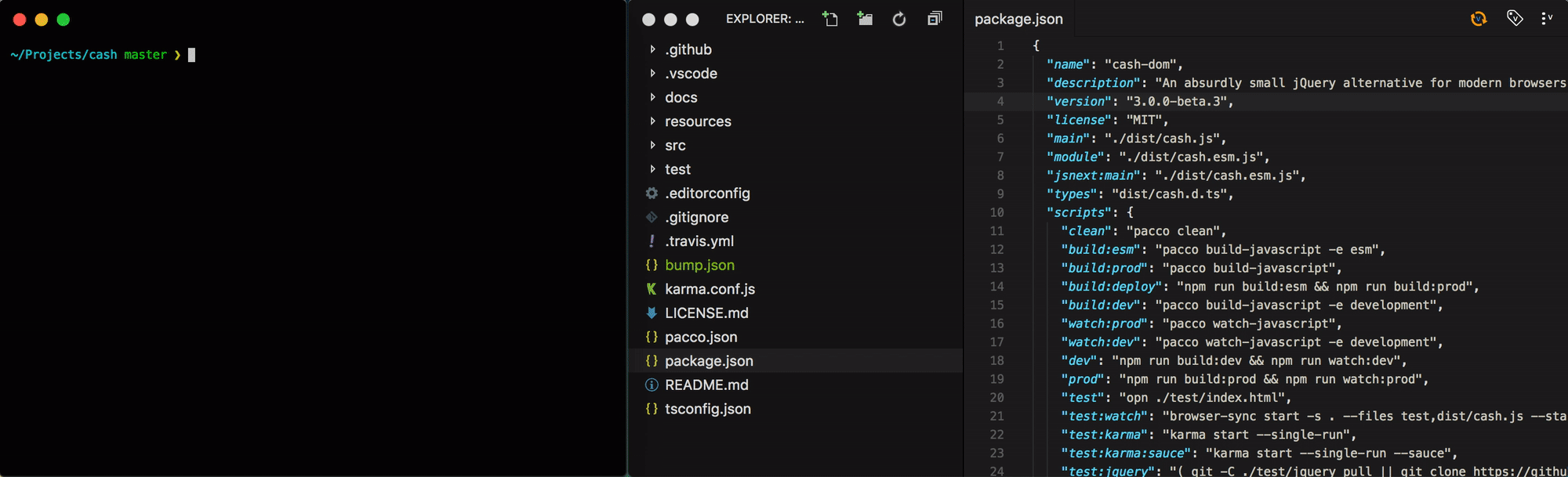Click line number 4 in the gutter
The height and width of the screenshot is (477, 1568).
1000,102
